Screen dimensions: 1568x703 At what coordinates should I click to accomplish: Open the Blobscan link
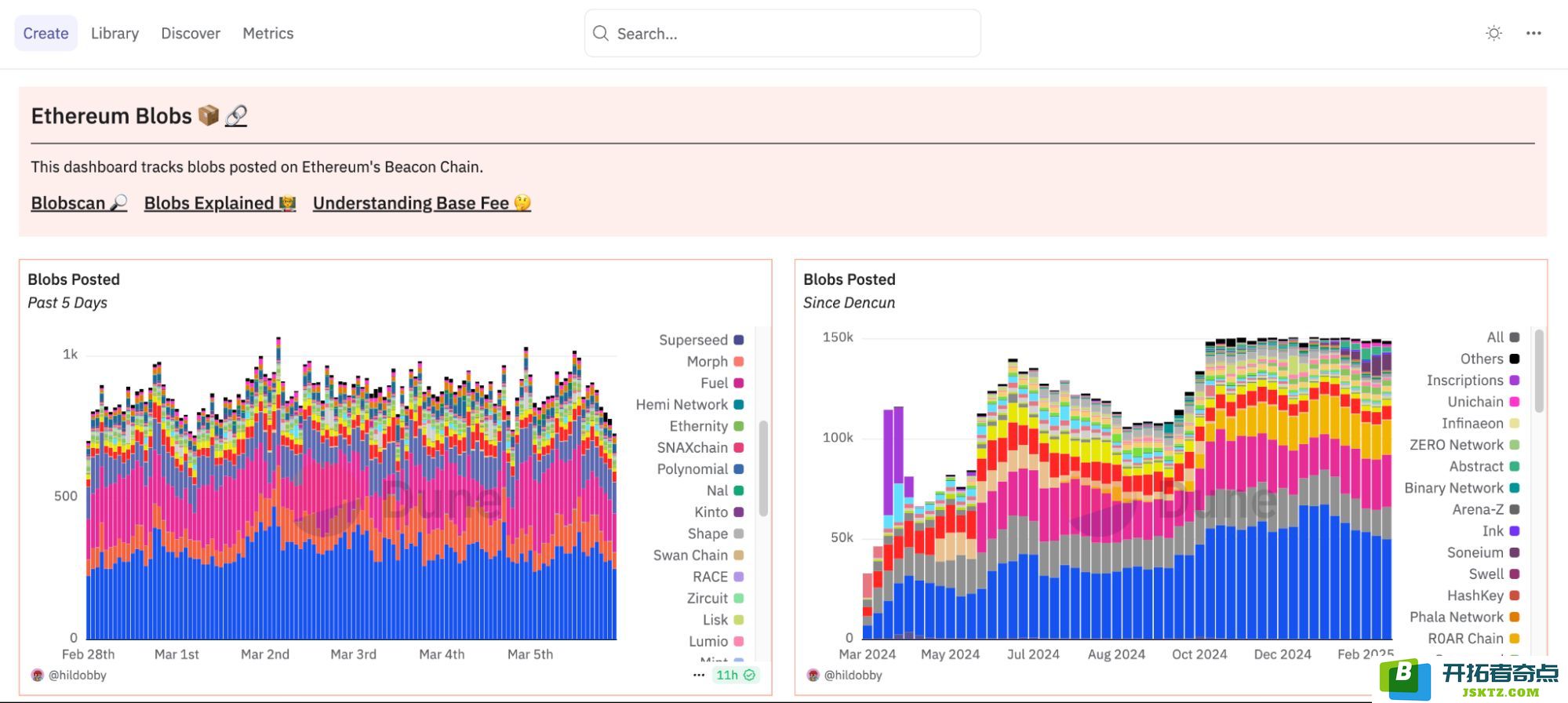click(78, 203)
